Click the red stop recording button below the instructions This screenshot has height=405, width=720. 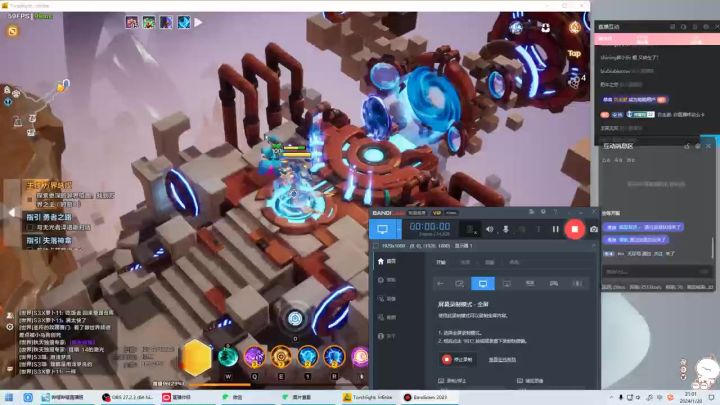coord(456,359)
